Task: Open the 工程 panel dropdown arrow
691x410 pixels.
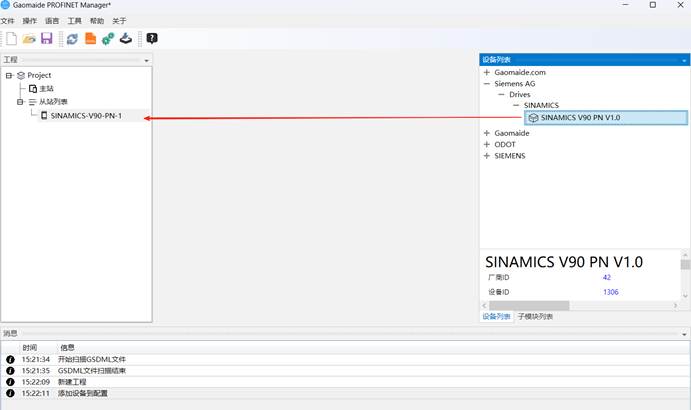Action: pos(146,60)
